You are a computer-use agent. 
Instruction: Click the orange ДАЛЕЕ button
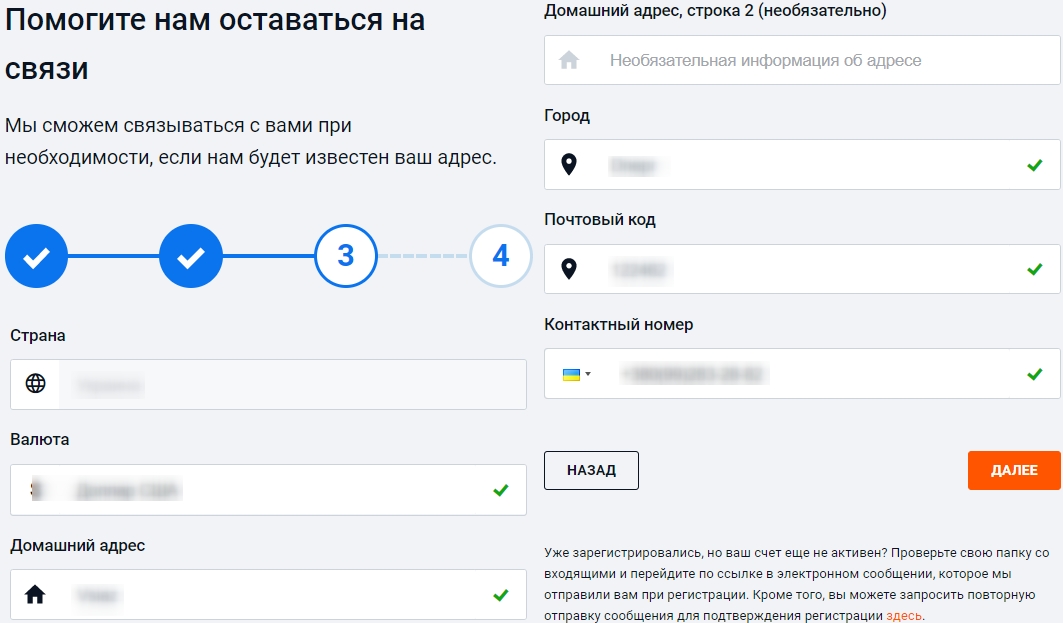click(x=1014, y=470)
